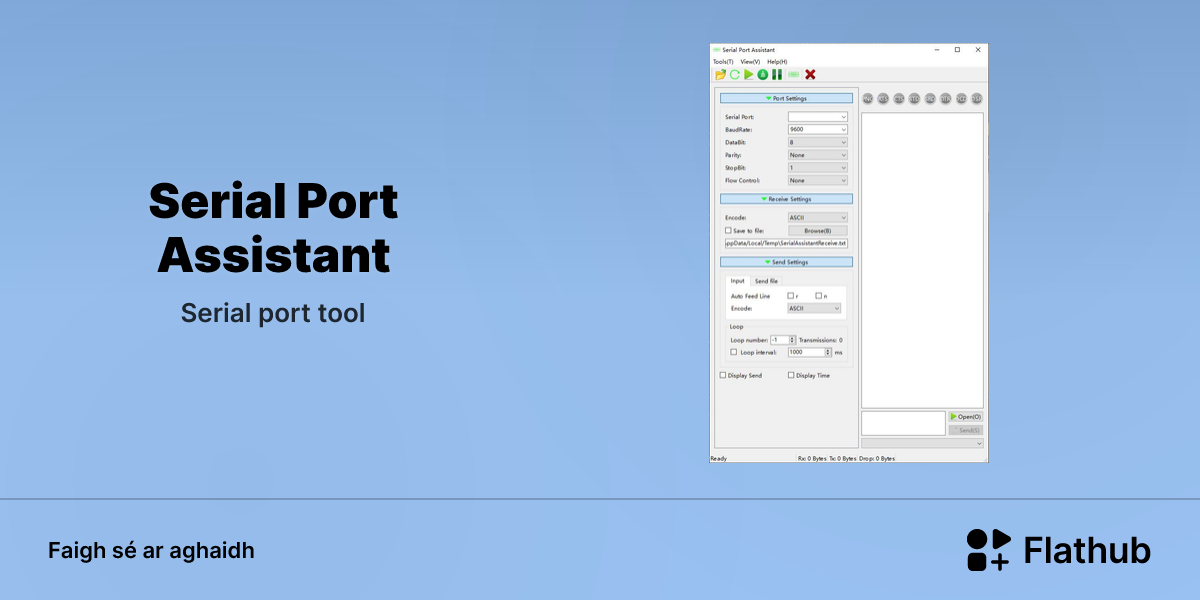1200x600 pixels.
Task: Click the Serial Port Assistant title bar icon
Action: pos(716,50)
